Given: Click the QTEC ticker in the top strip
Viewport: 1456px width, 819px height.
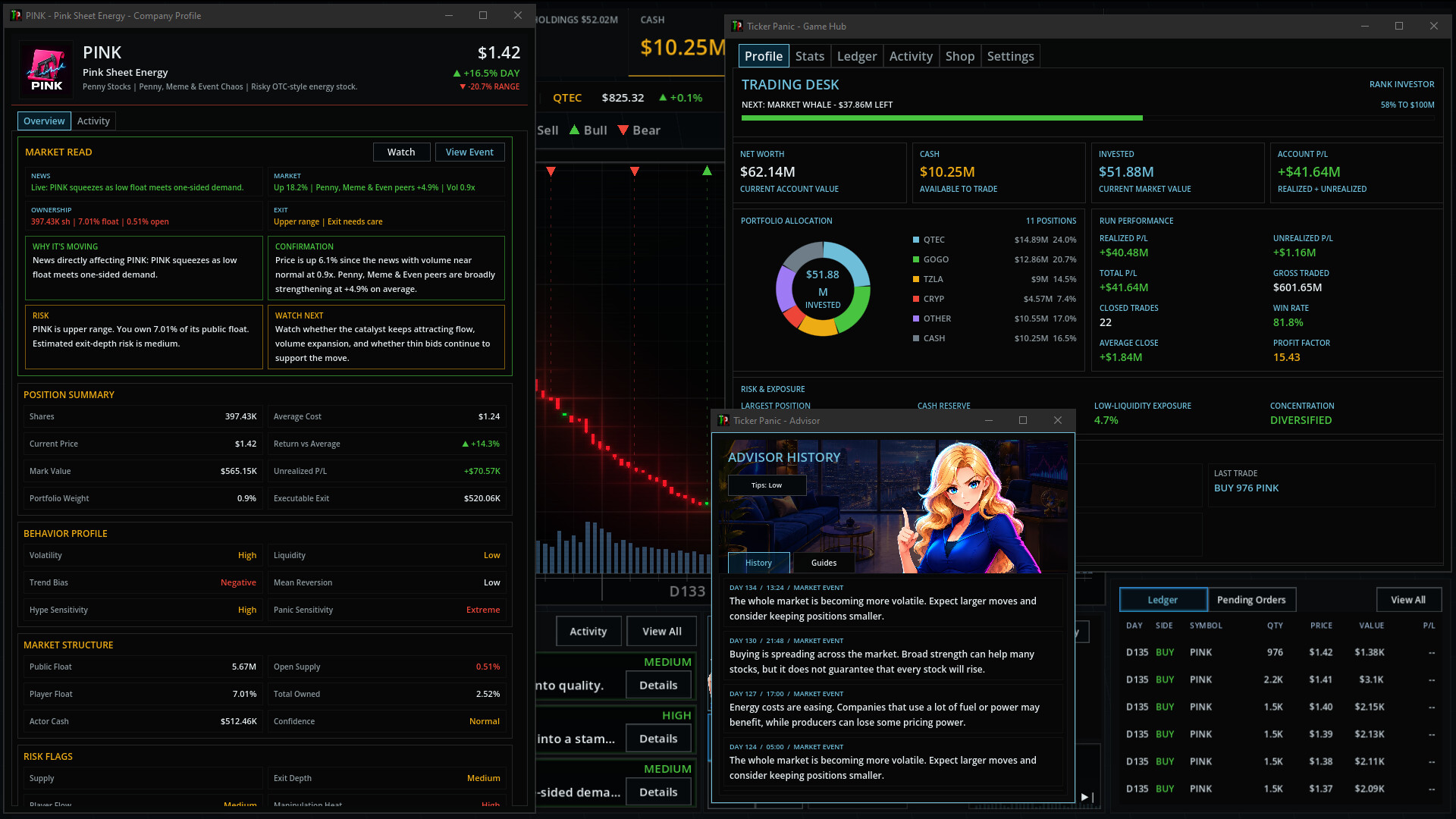Looking at the screenshot, I should pos(567,98).
